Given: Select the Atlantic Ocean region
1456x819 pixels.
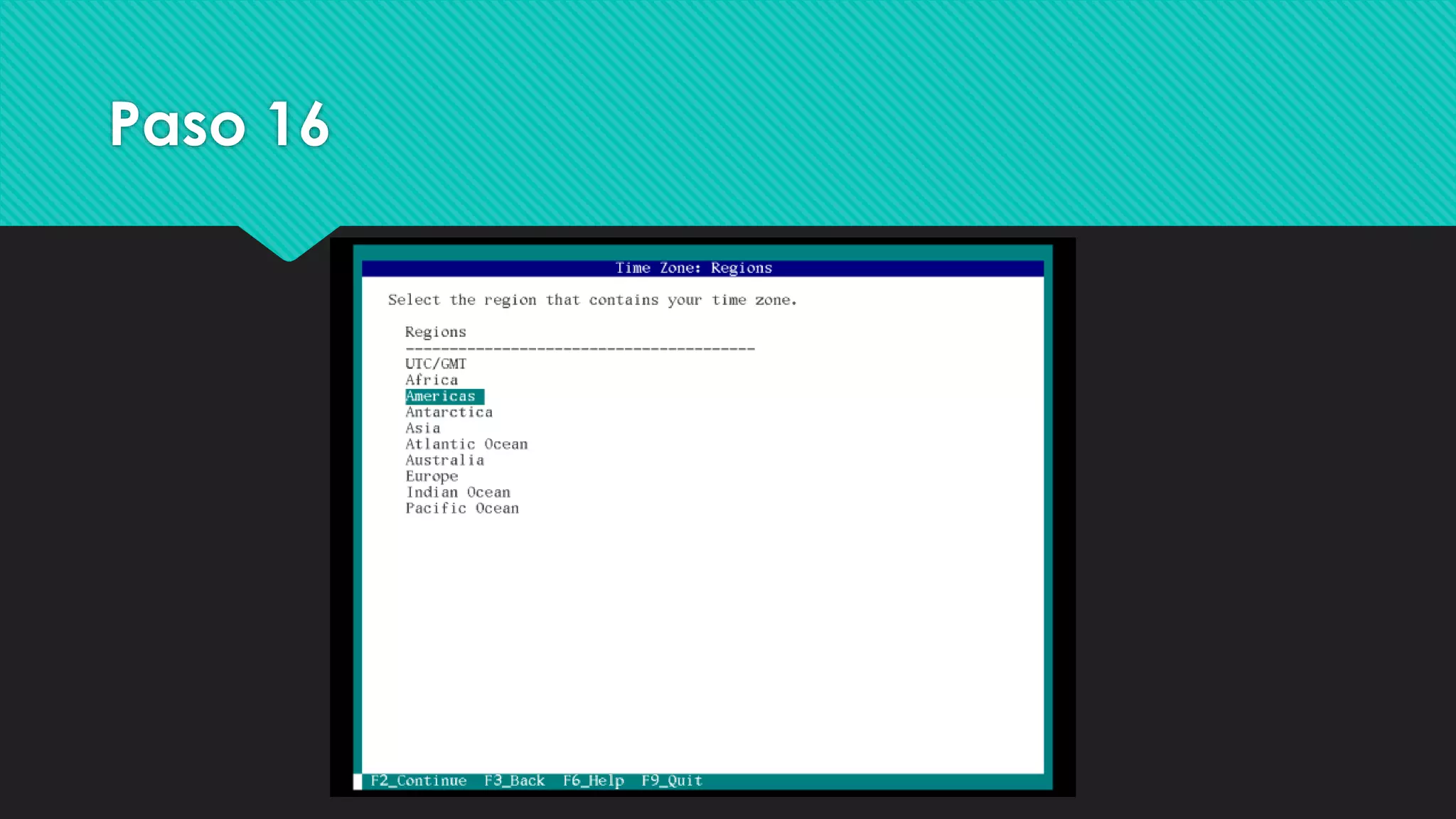Looking at the screenshot, I should click(x=466, y=444).
